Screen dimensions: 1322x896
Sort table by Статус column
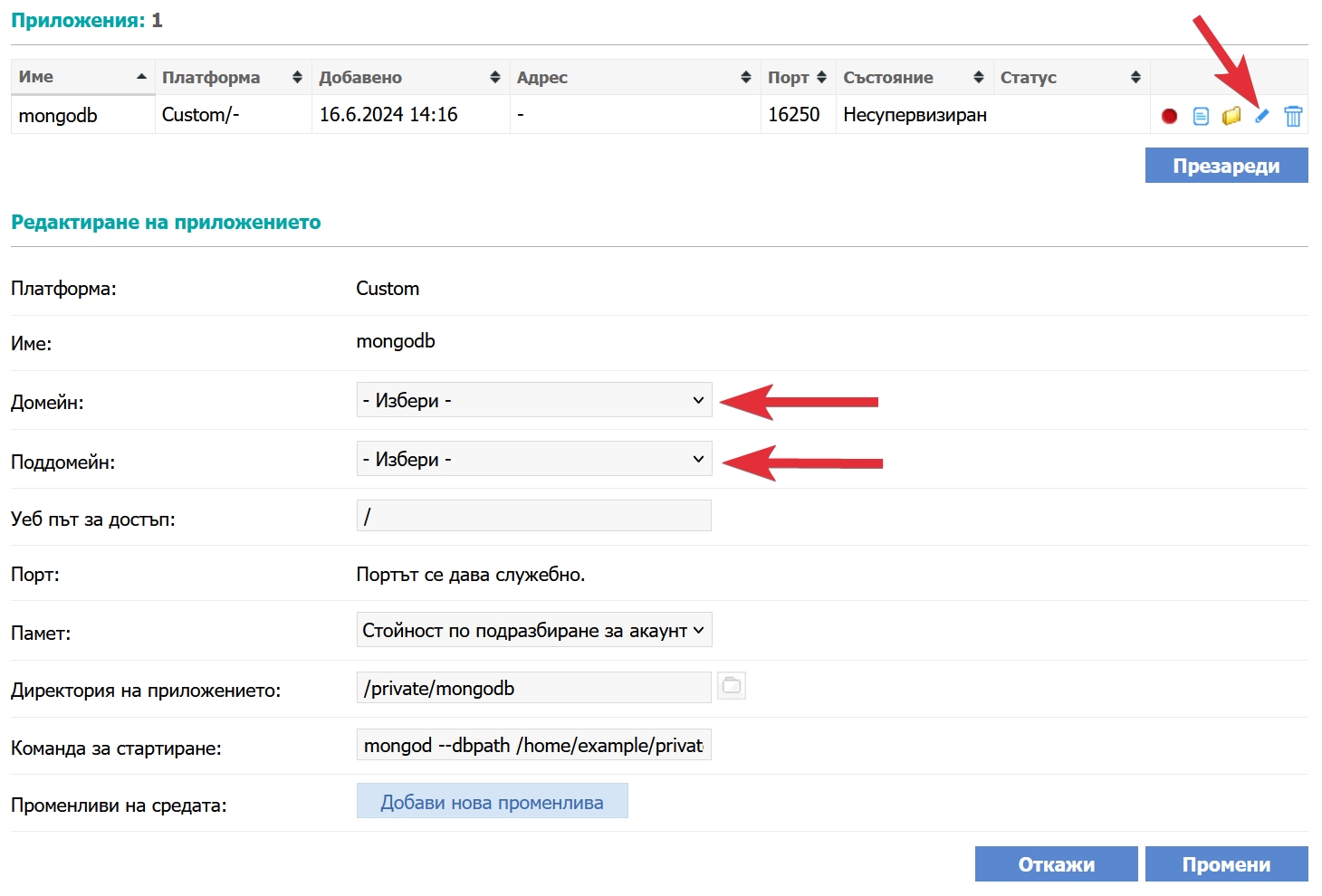point(1071,77)
